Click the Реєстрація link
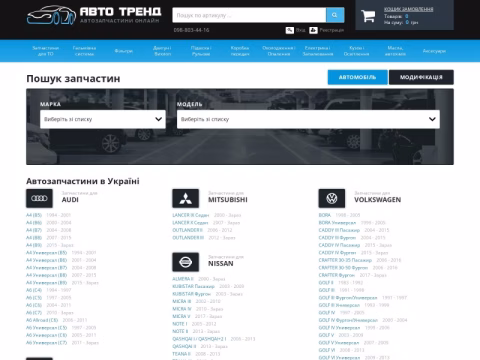The image size is (480, 360). tap(332, 30)
